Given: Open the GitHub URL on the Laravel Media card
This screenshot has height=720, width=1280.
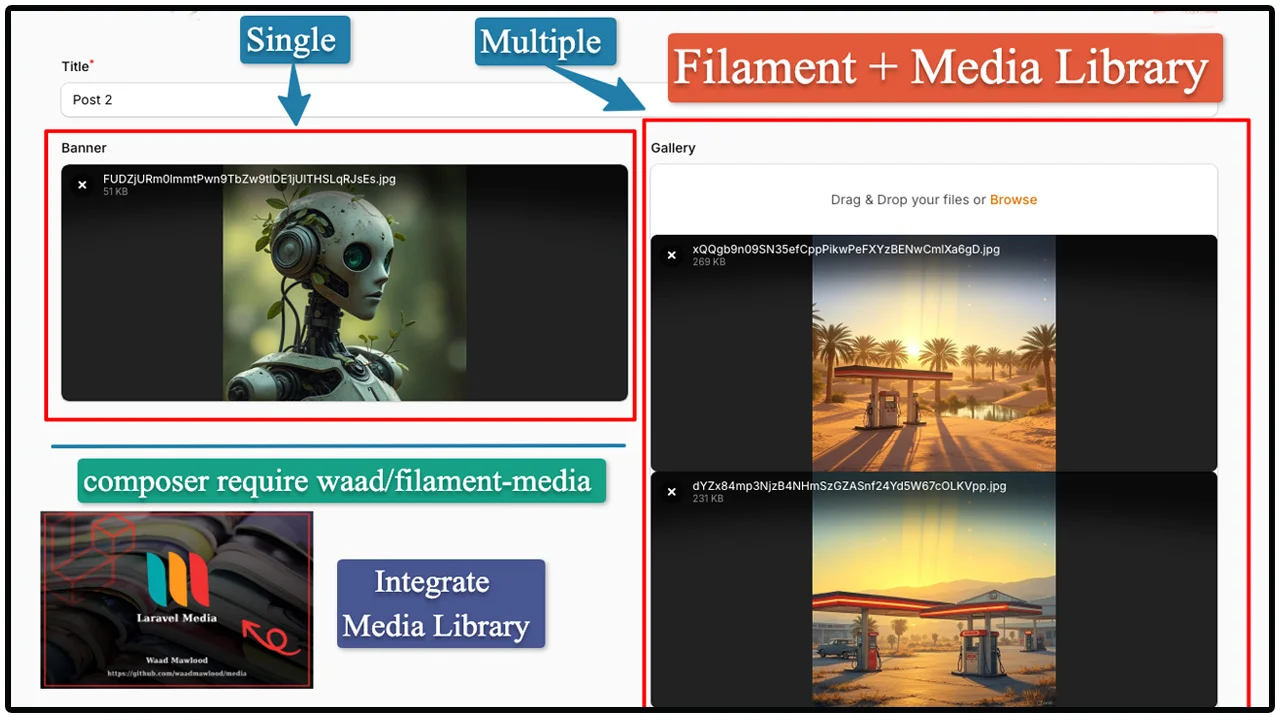Looking at the screenshot, I should click(x=176, y=673).
